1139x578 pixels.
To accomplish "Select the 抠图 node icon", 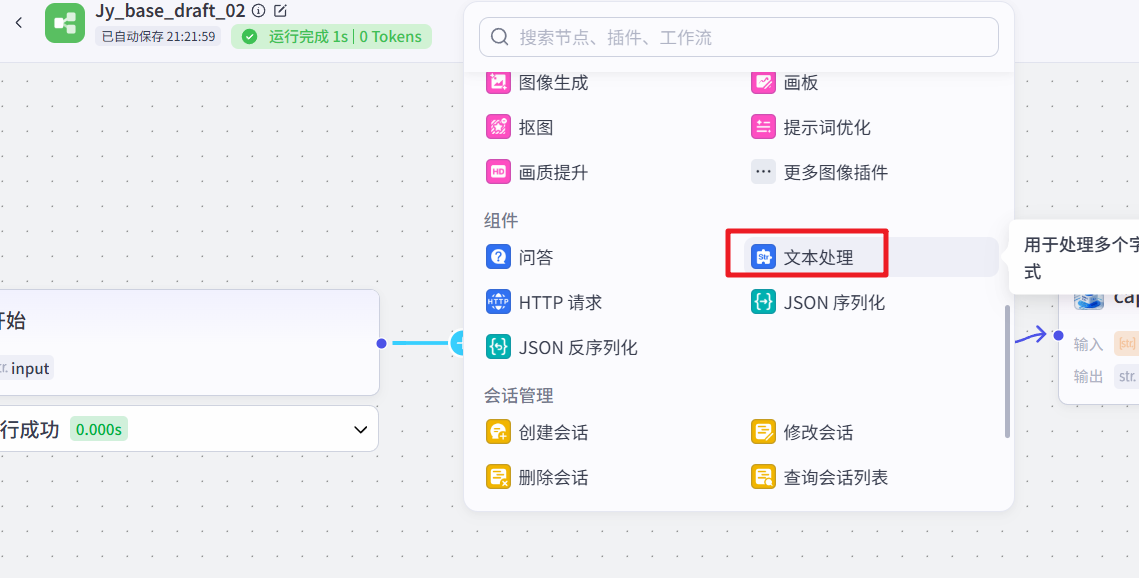I will point(498,128).
